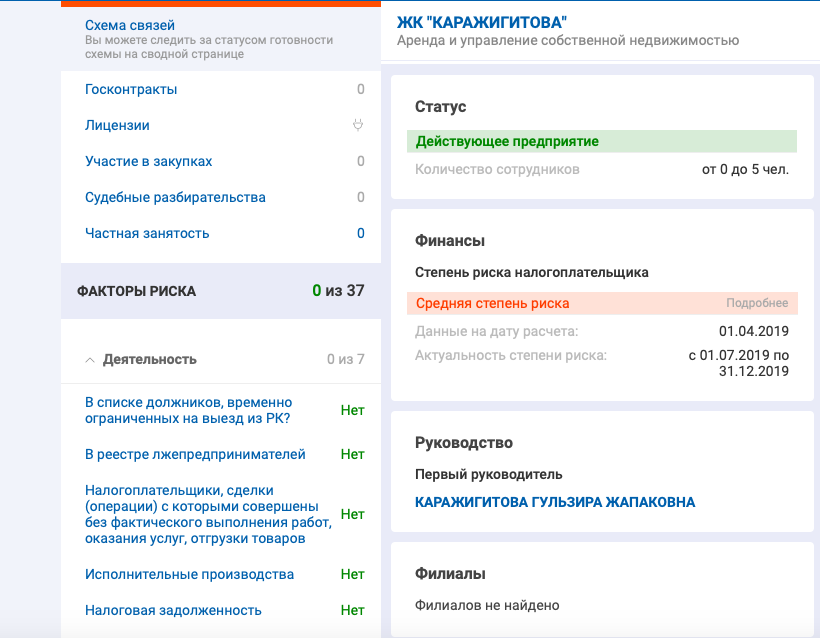Click Подробнее in the risk level bar
This screenshot has width=820, height=638.
[756, 303]
